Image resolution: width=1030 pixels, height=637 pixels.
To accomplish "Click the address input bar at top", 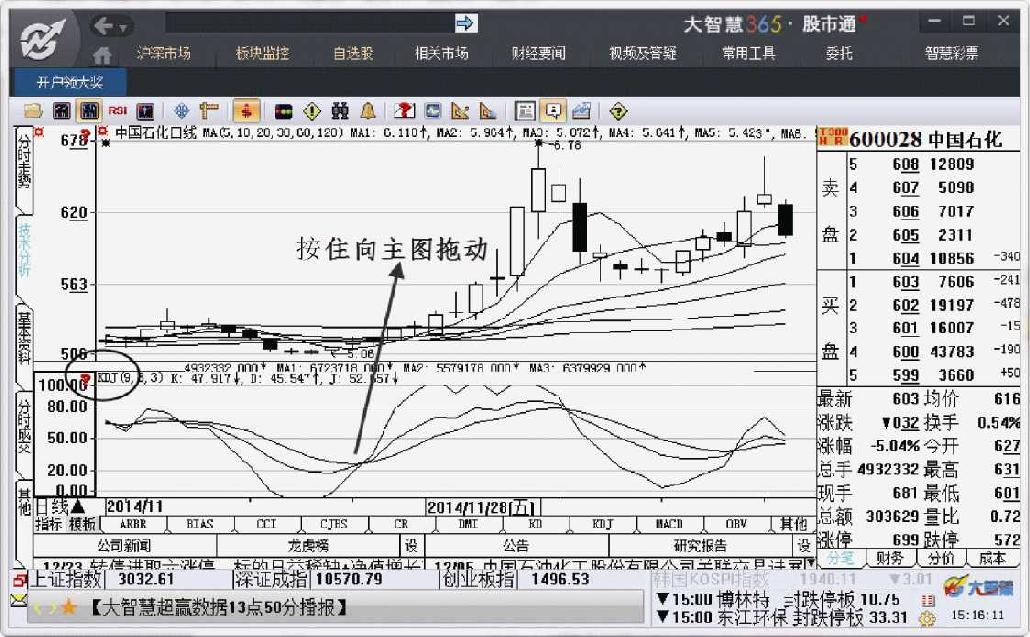I will click(x=309, y=22).
